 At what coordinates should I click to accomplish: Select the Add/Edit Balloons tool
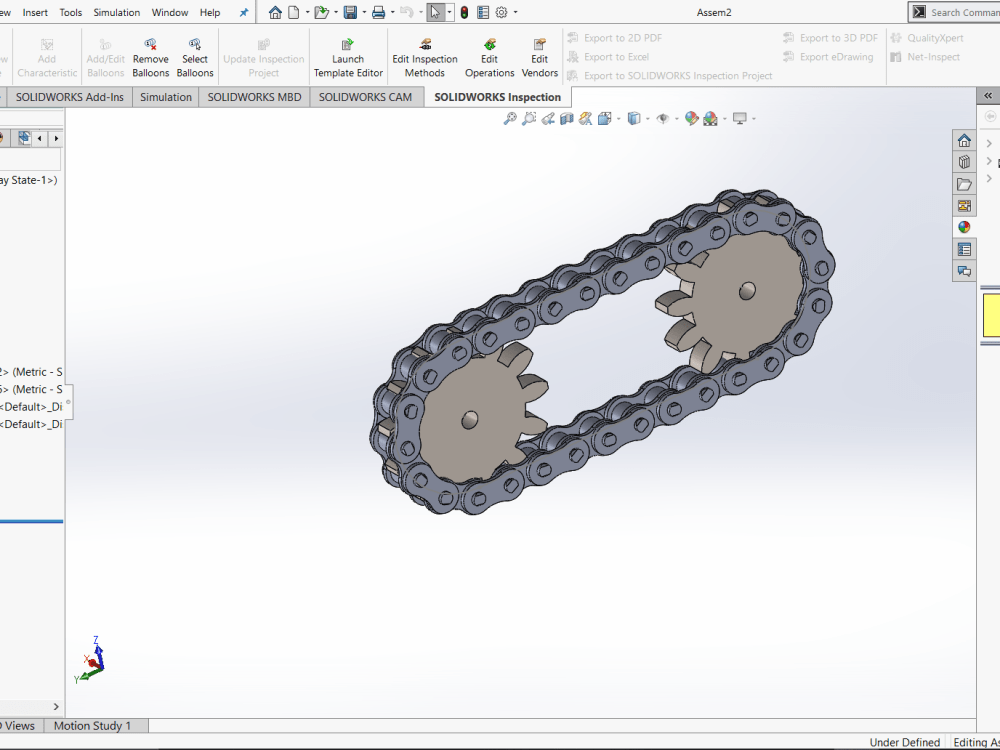[x=105, y=55]
